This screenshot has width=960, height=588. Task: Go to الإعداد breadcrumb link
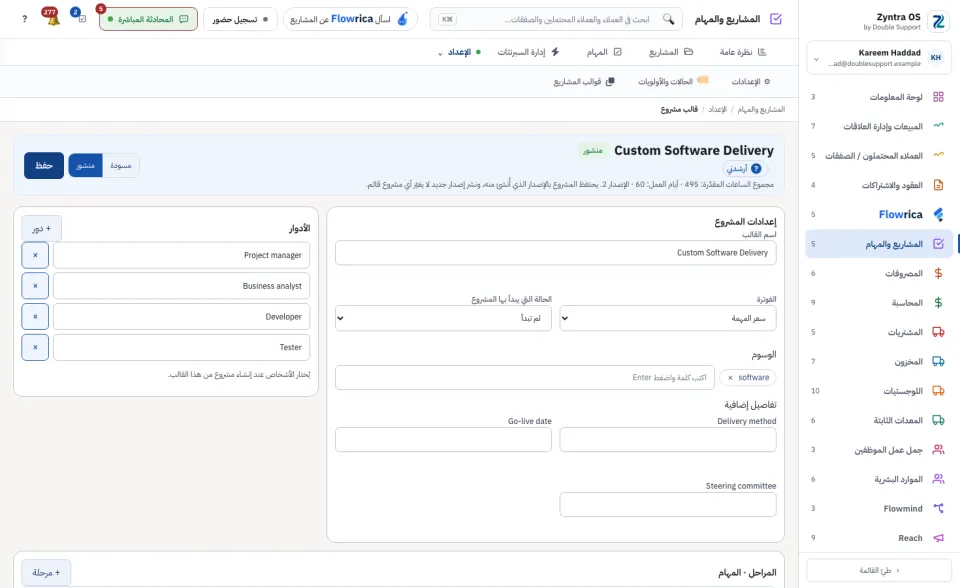(x=718, y=109)
